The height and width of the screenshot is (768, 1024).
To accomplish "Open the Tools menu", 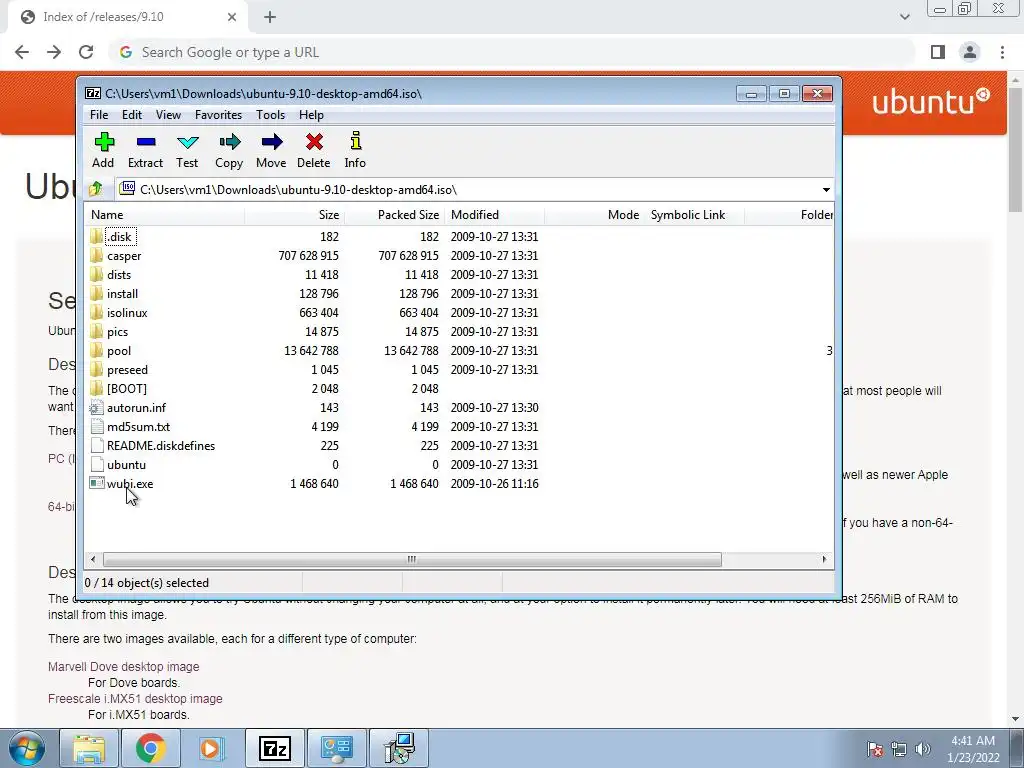I will 270,115.
